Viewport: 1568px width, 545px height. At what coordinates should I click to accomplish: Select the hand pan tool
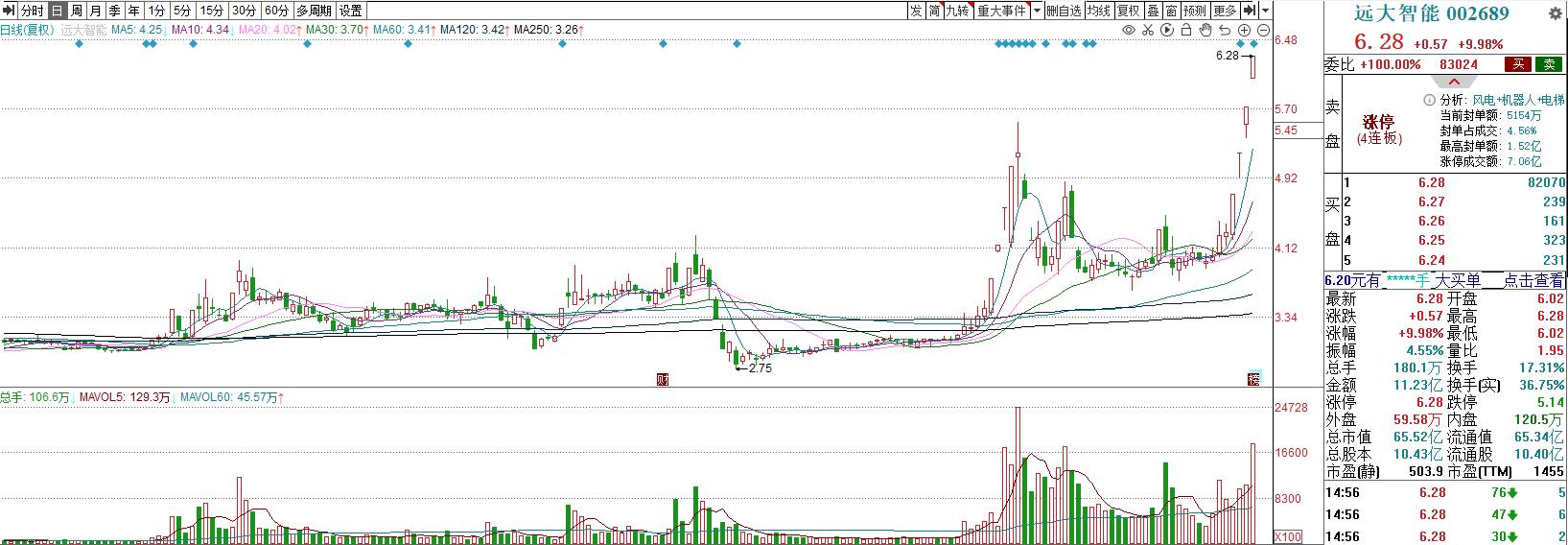1204,30
